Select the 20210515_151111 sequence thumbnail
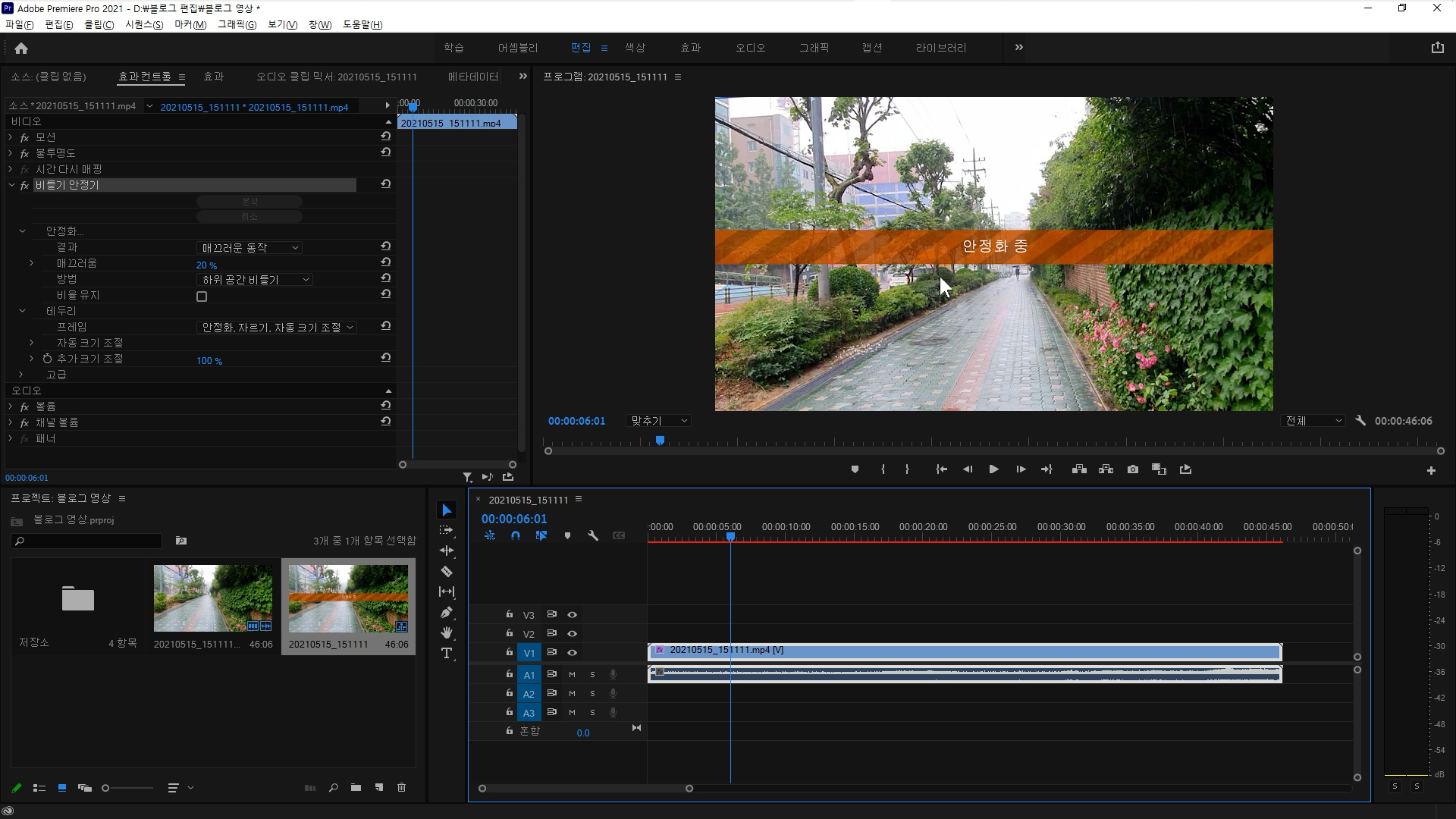 [348, 598]
